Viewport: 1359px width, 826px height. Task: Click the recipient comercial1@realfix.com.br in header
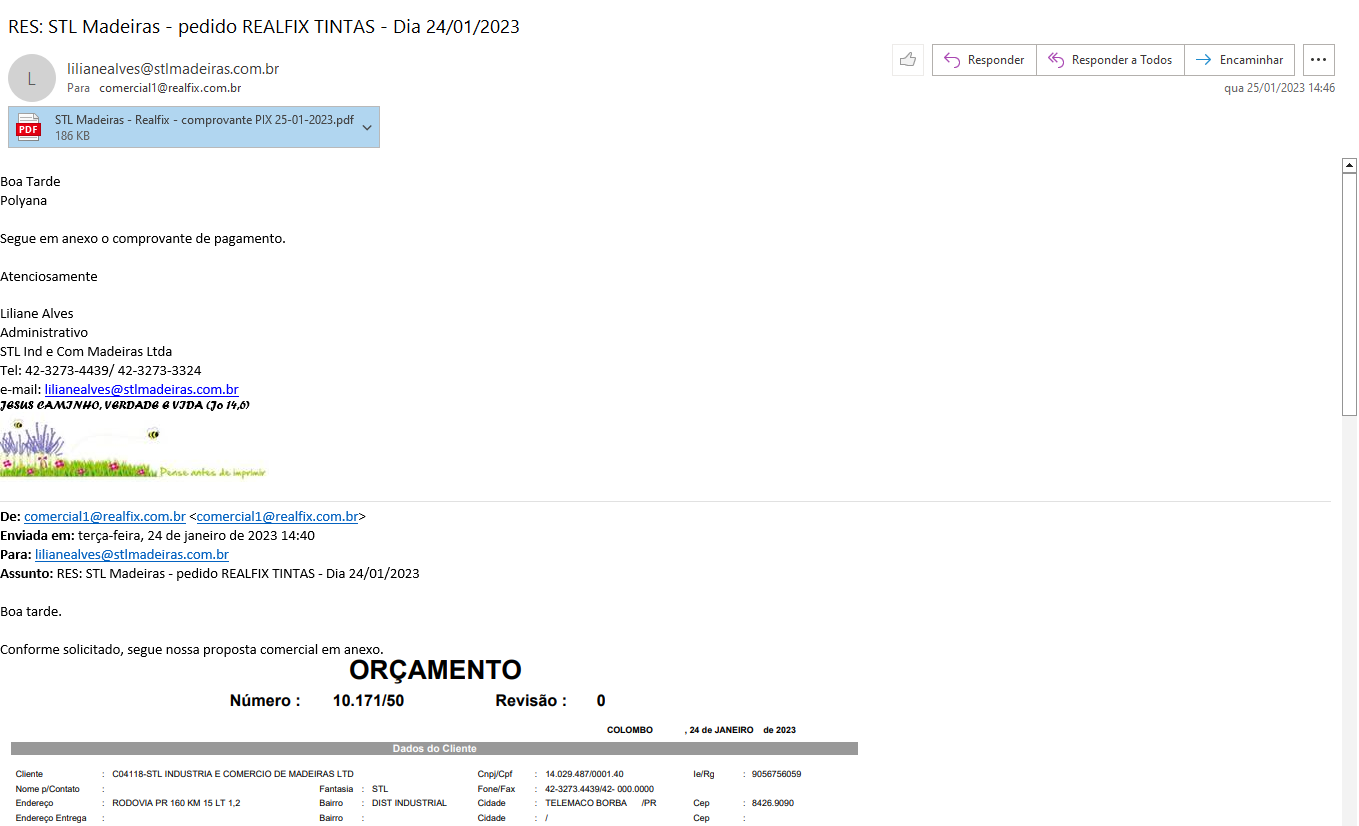(170, 88)
